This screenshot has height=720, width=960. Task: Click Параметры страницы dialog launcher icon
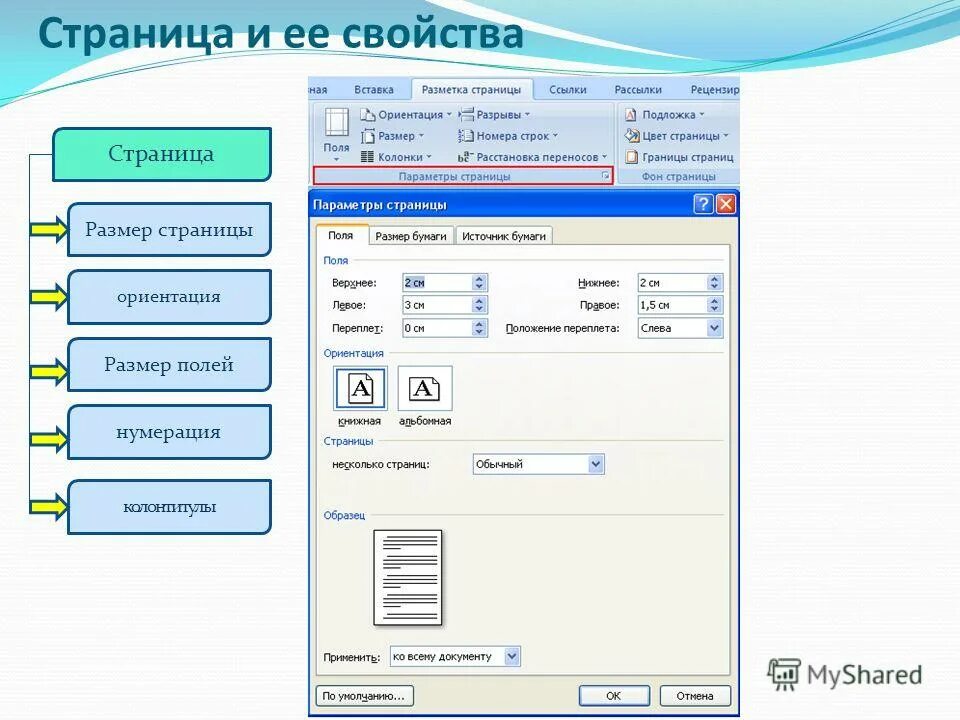coord(606,176)
